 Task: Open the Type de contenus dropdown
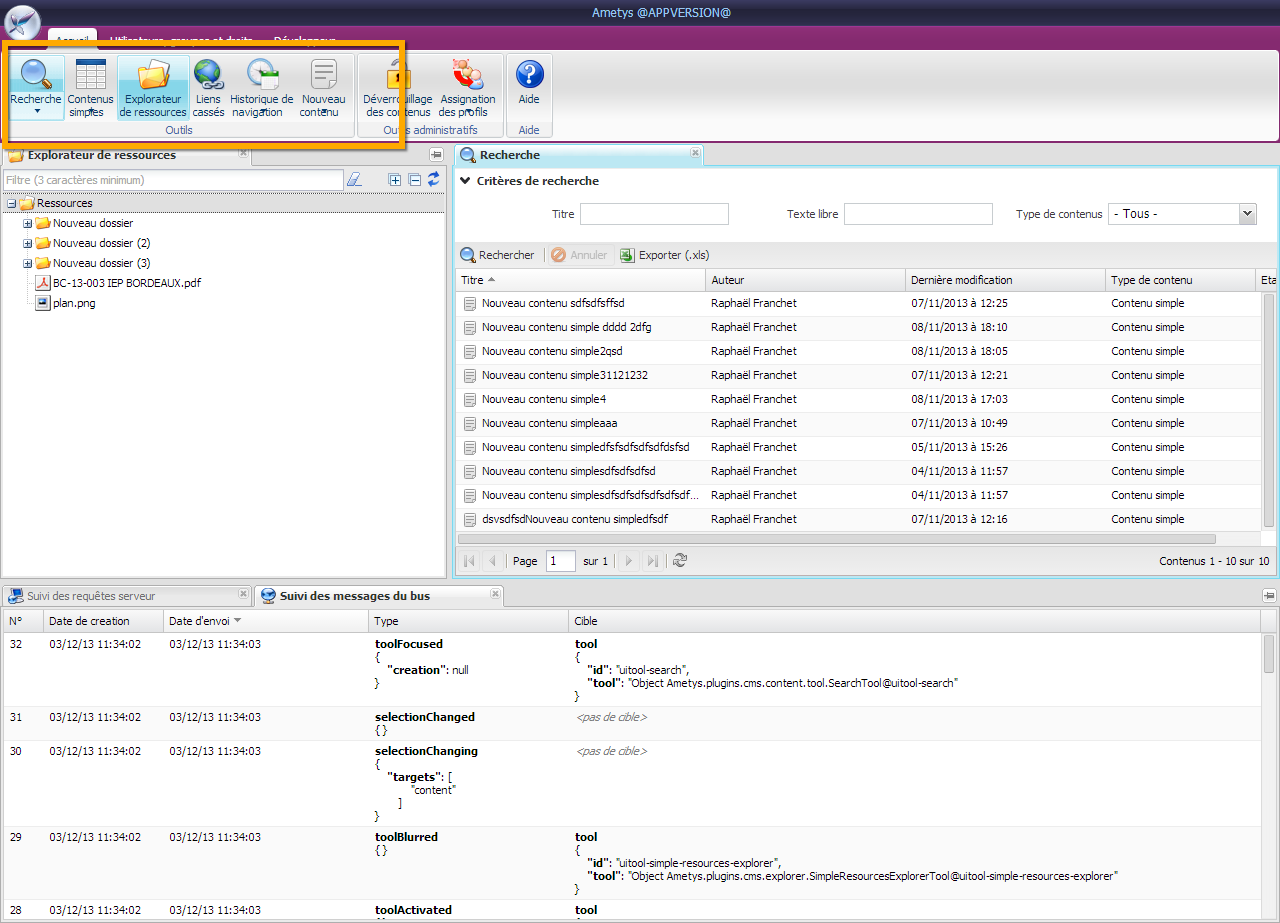click(1246, 214)
